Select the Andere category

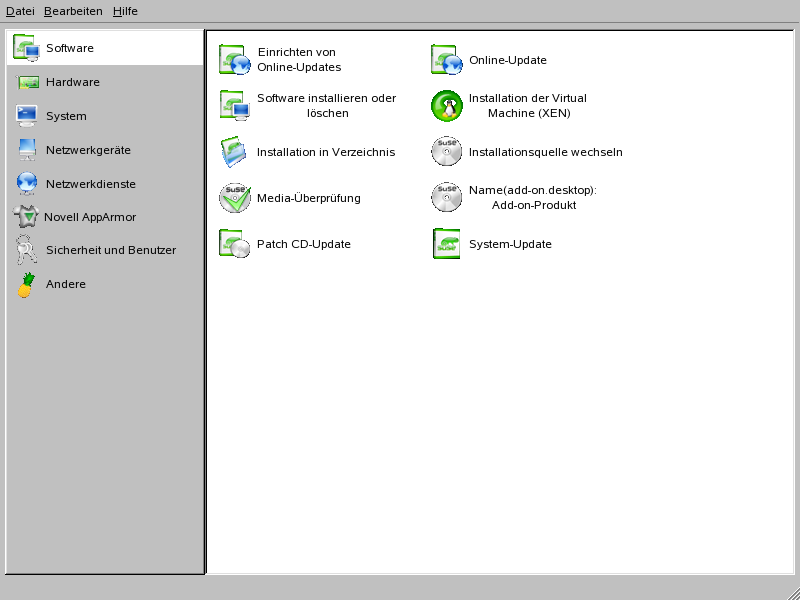click(x=66, y=284)
